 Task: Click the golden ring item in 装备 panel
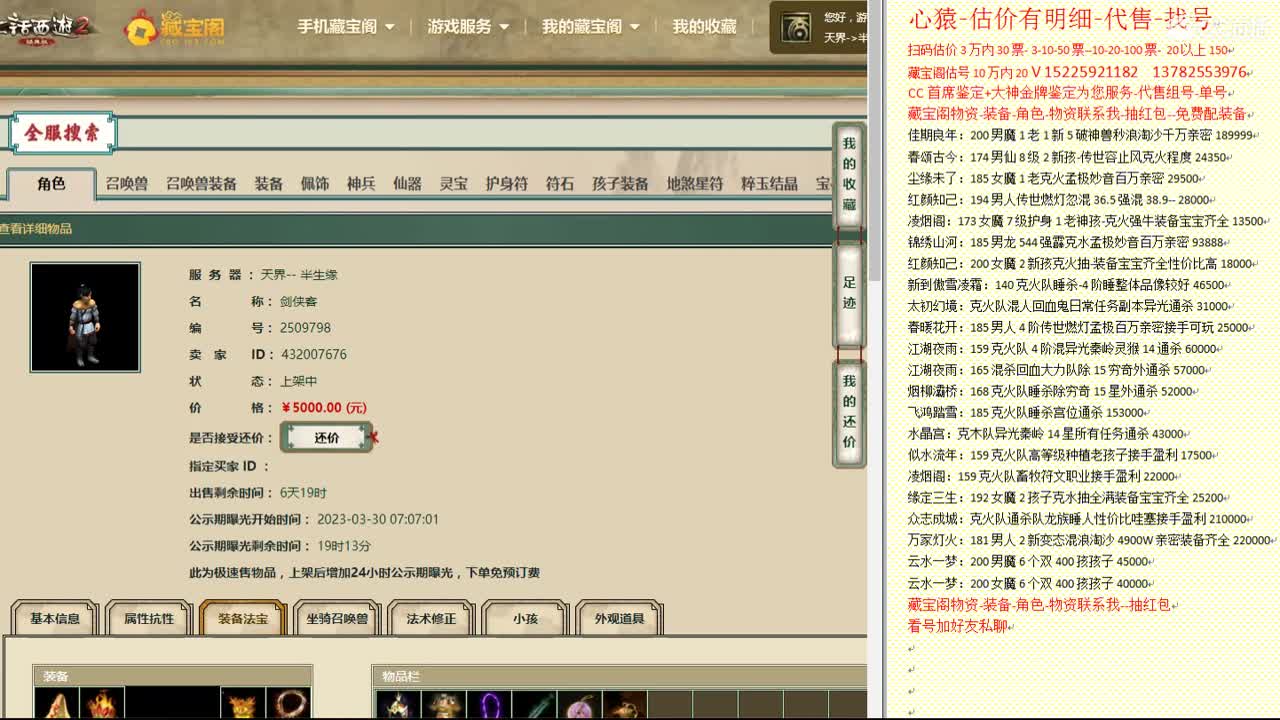(x=289, y=704)
